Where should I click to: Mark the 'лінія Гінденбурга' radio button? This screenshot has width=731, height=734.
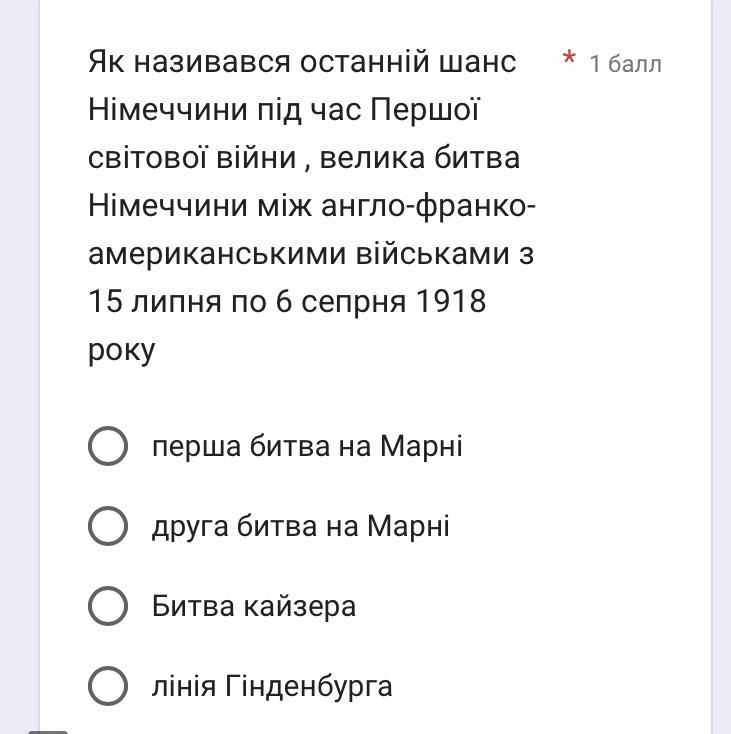pos(108,686)
